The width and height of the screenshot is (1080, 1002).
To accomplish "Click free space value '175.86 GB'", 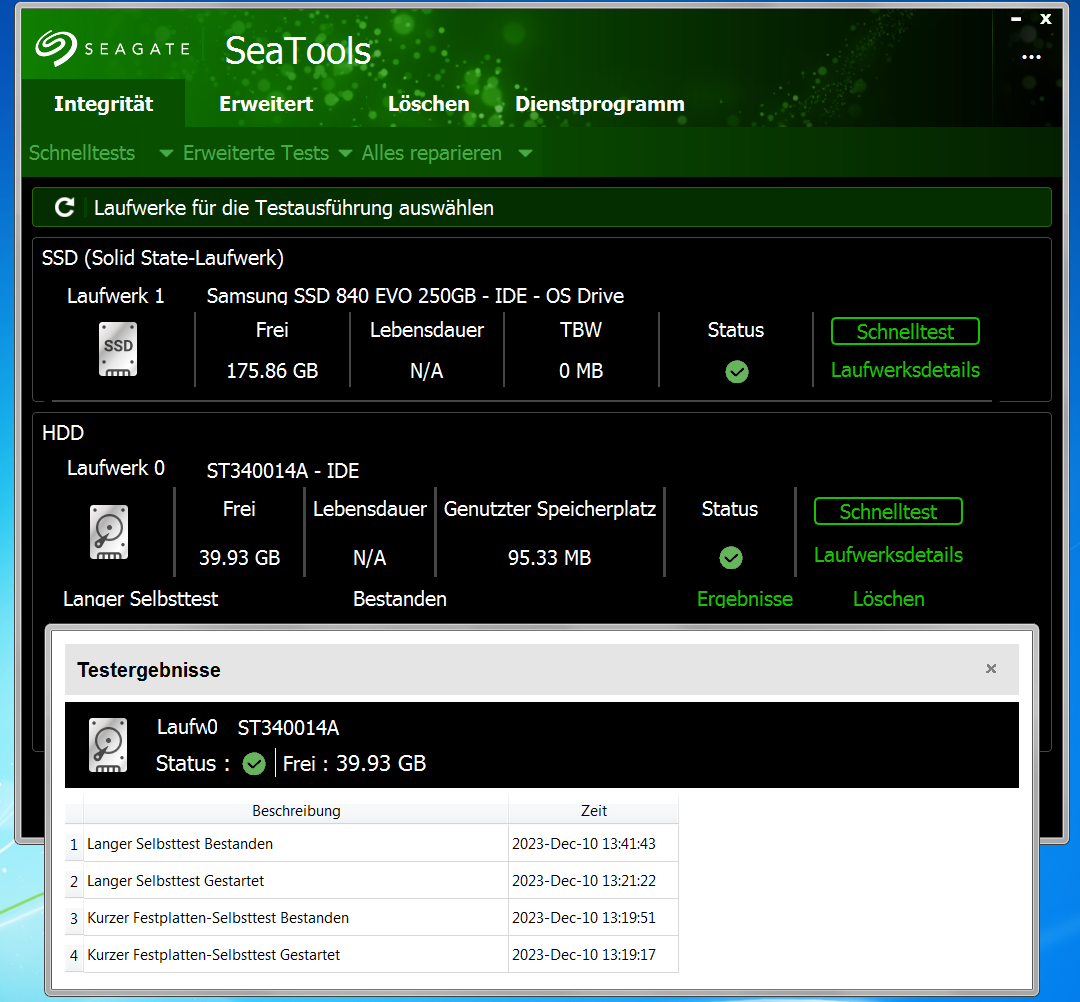I will pos(272,370).
